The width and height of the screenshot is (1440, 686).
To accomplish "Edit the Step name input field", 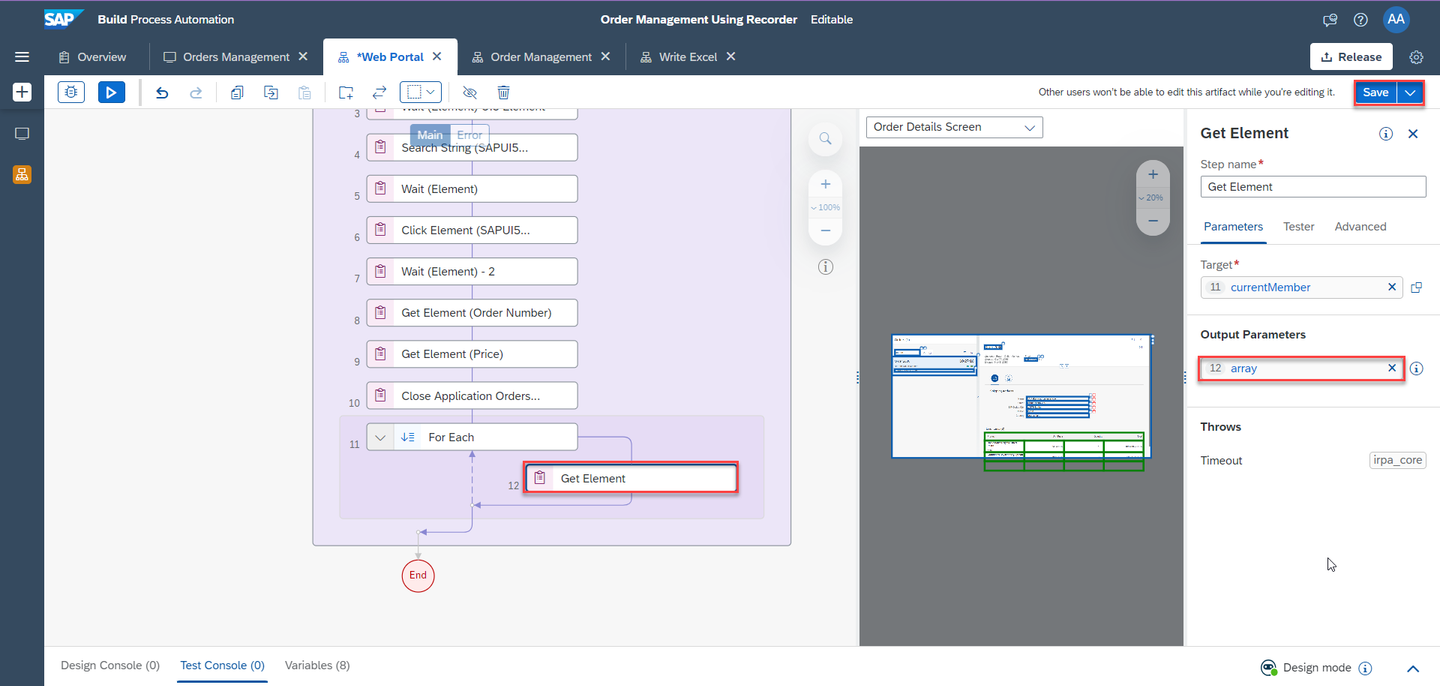I will (x=1313, y=187).
